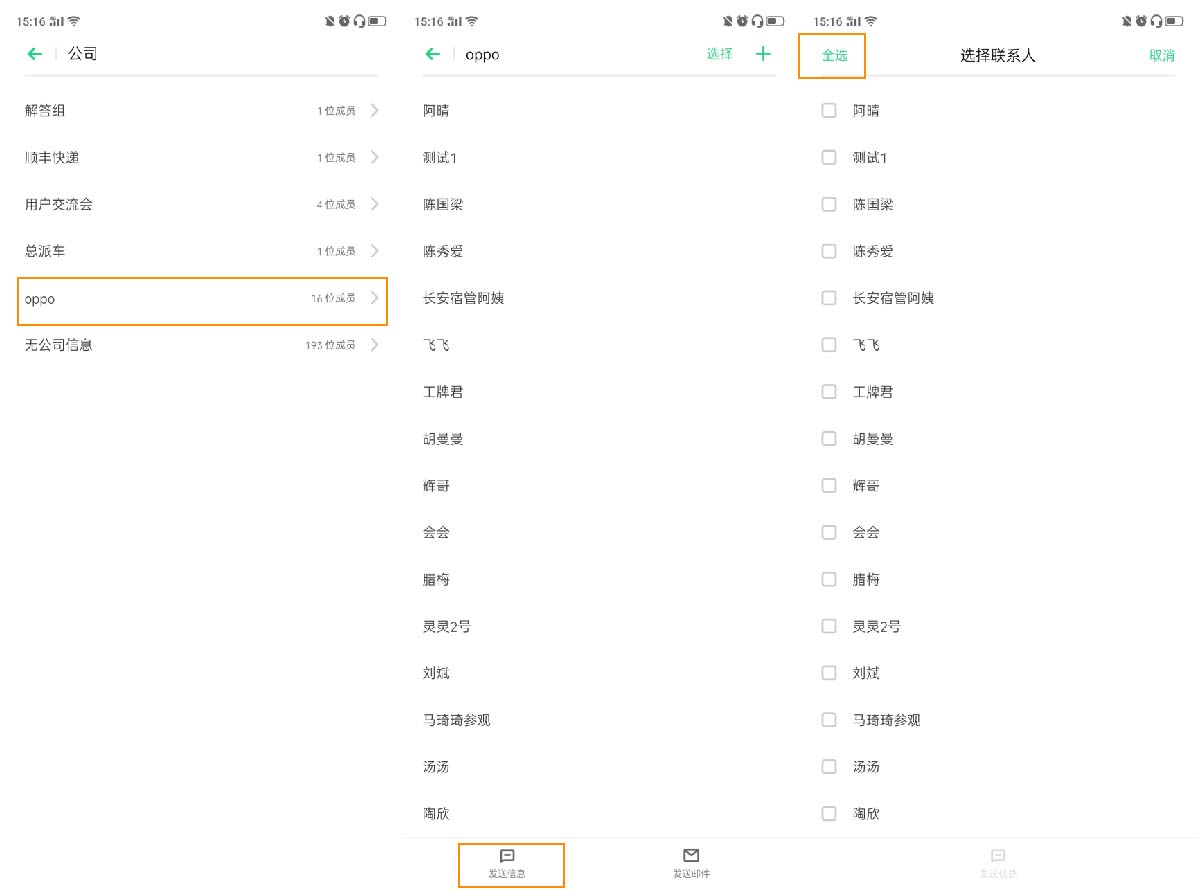The height and width of the screenshot is (890, 1200).
Task: Open the 顺丰快递 group entry
Action: click(x=200, y=157)
